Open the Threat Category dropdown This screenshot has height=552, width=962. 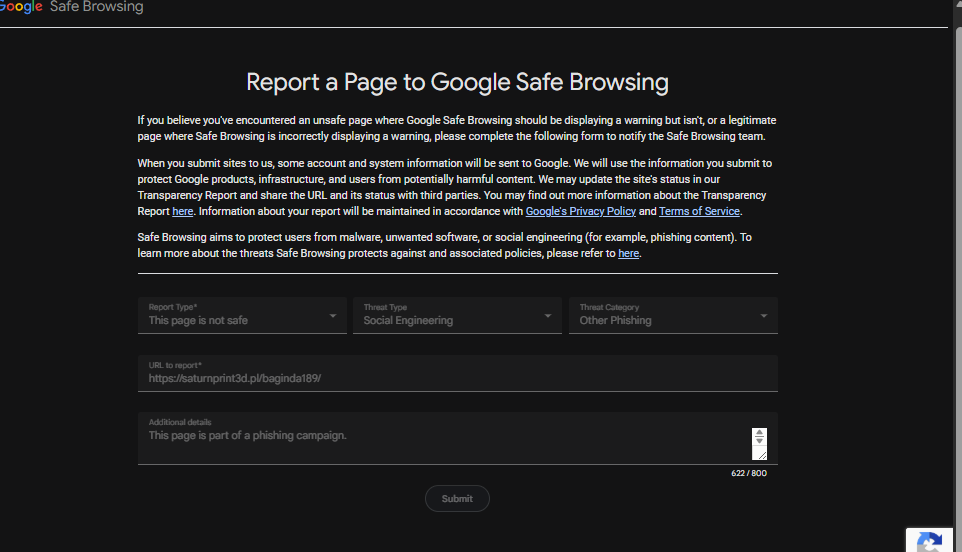[673, 315]
